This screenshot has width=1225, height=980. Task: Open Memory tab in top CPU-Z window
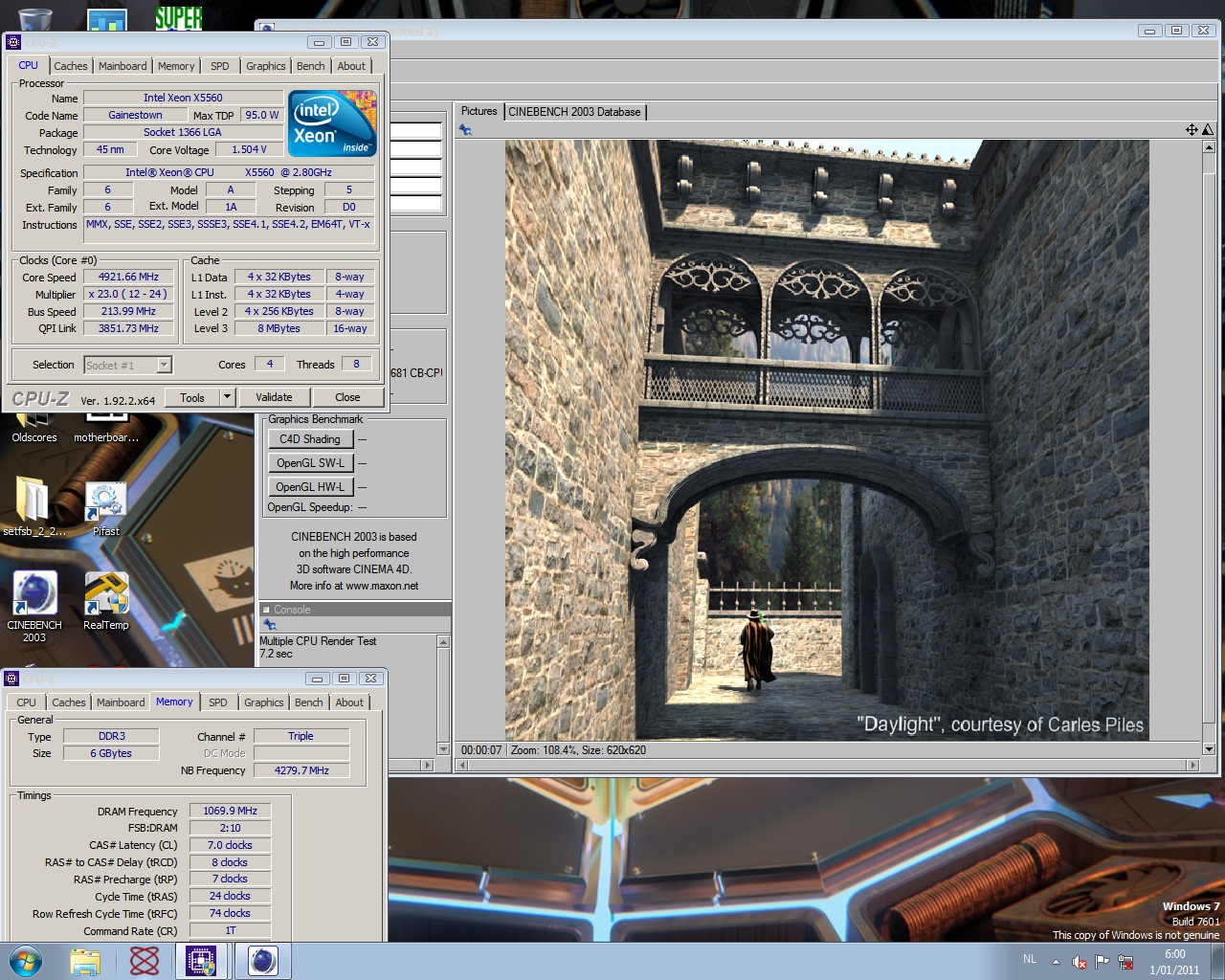(x=176, y=66)
